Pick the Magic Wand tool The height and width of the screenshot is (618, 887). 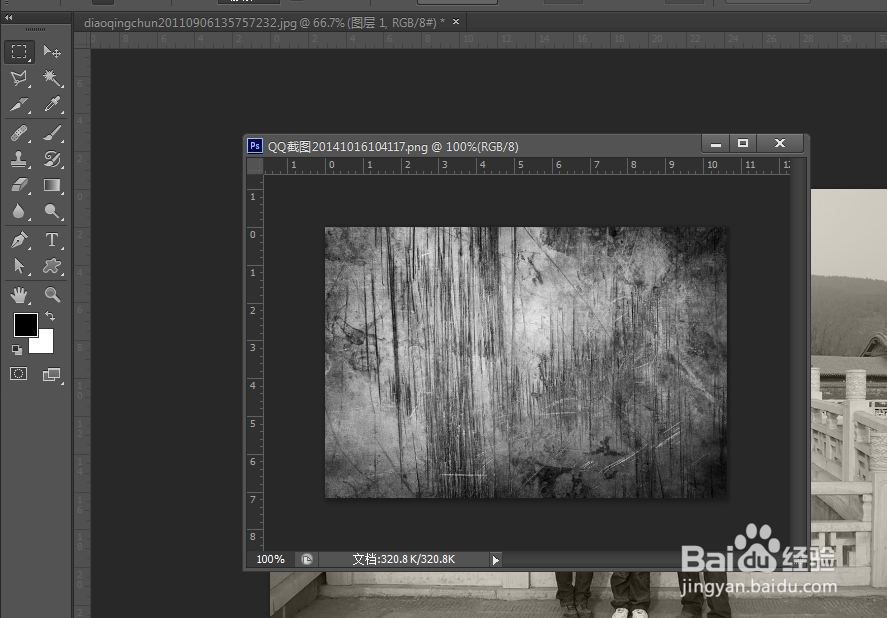tap(52, 78)
